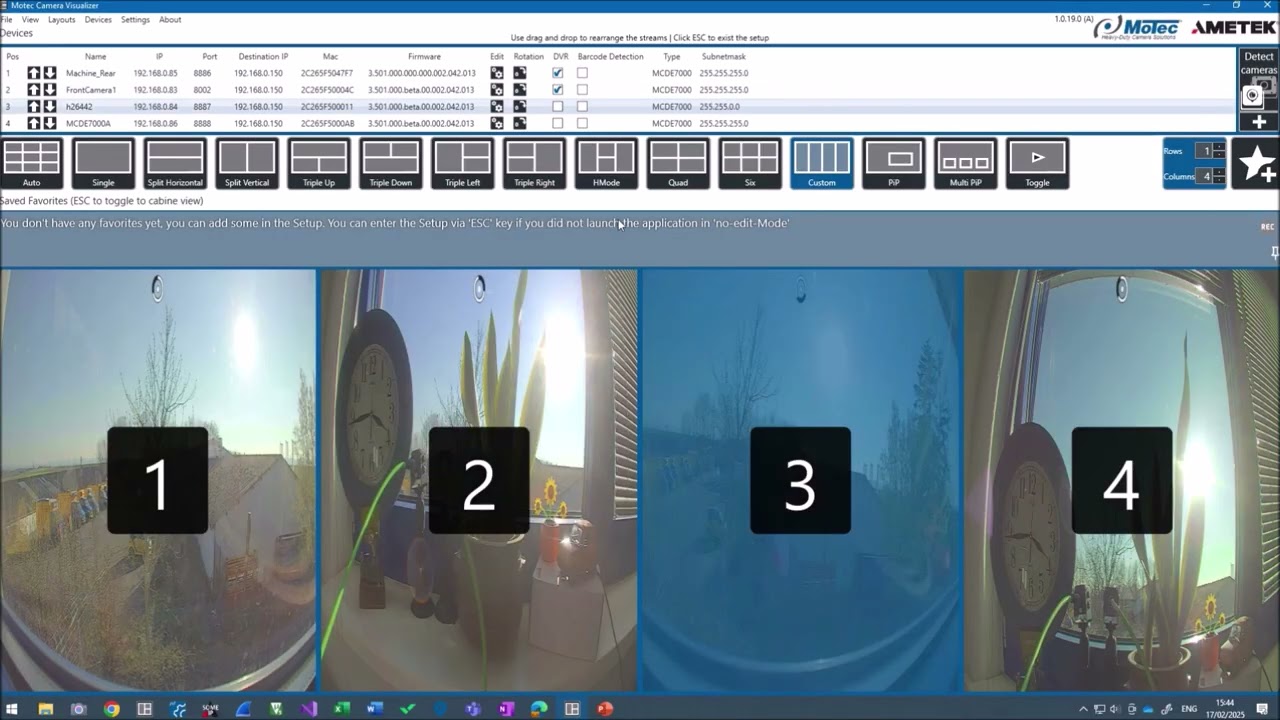The width and height of the screenshot is (1280, 720).
Task: Open Edit settings for MCDE7000A
Action: coord(497,124)
